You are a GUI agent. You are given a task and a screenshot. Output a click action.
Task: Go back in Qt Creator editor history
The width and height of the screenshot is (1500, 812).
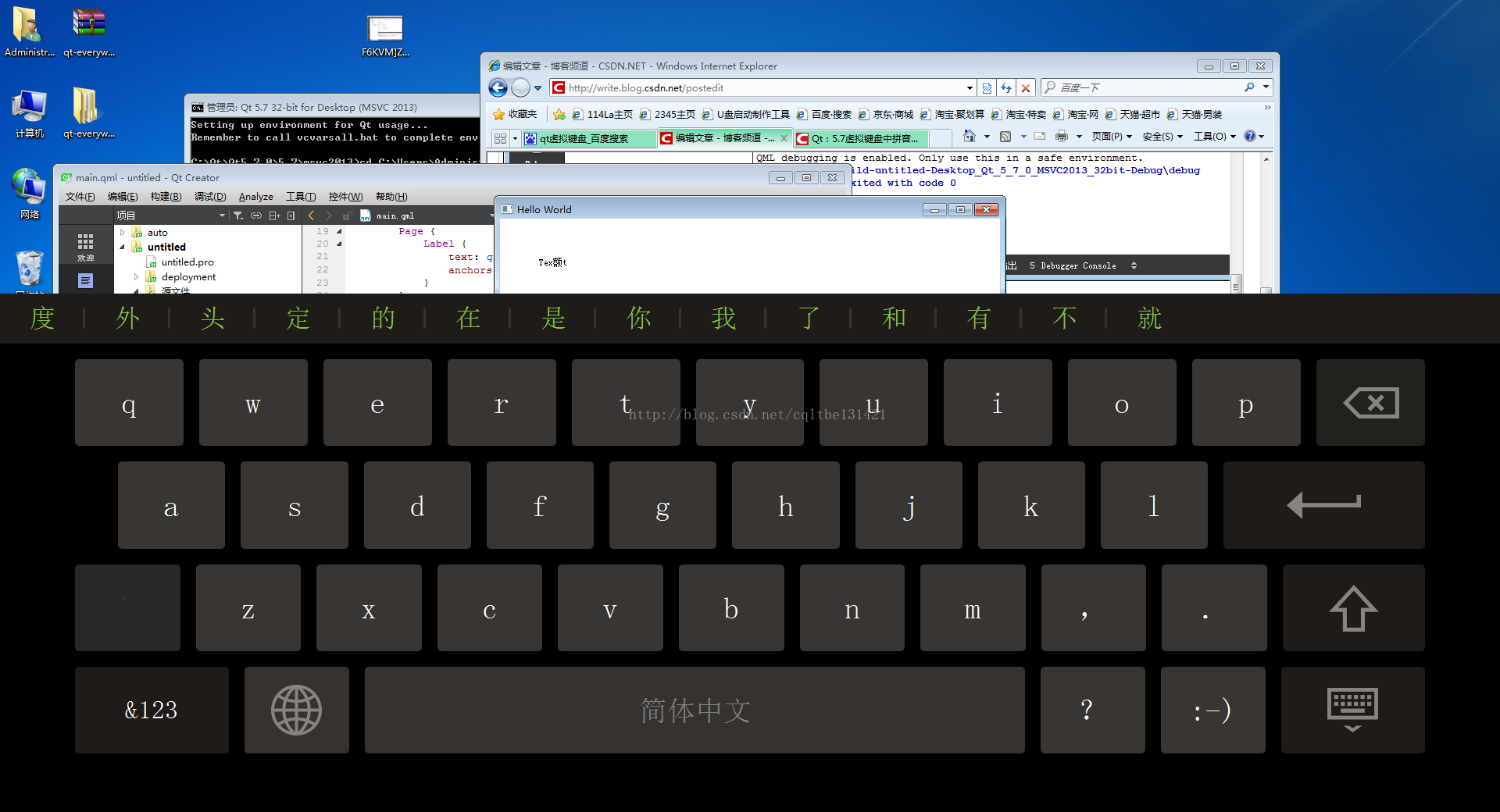click(311, 215)
